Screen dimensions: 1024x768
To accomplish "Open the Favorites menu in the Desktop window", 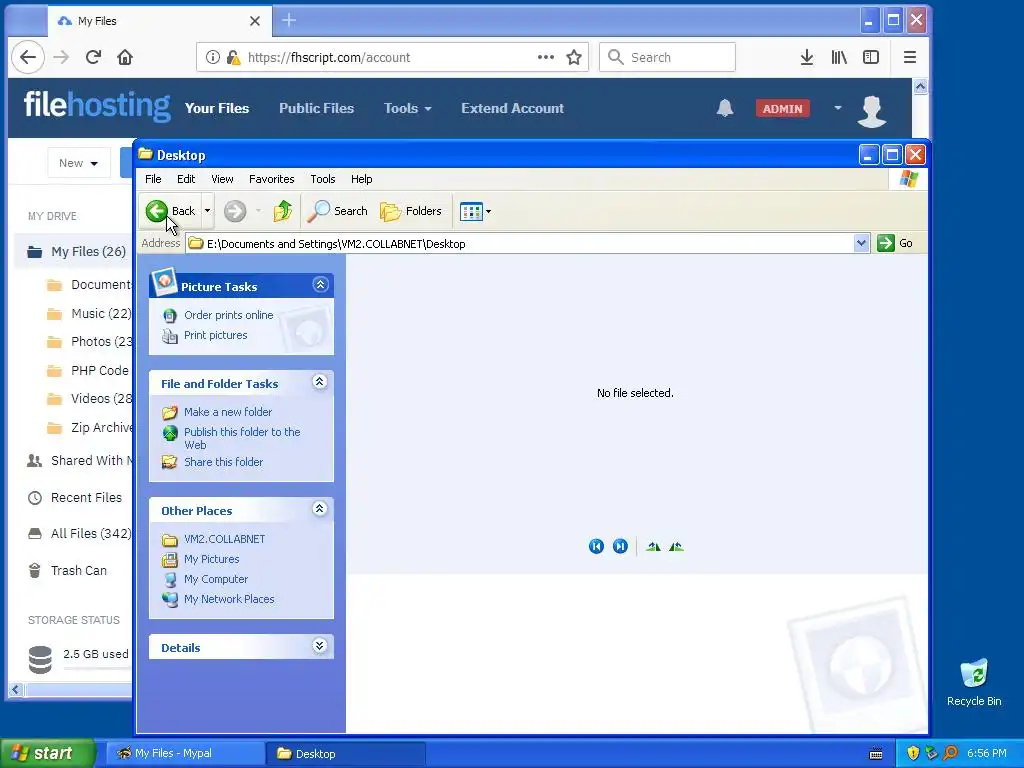I will point(272,179).
